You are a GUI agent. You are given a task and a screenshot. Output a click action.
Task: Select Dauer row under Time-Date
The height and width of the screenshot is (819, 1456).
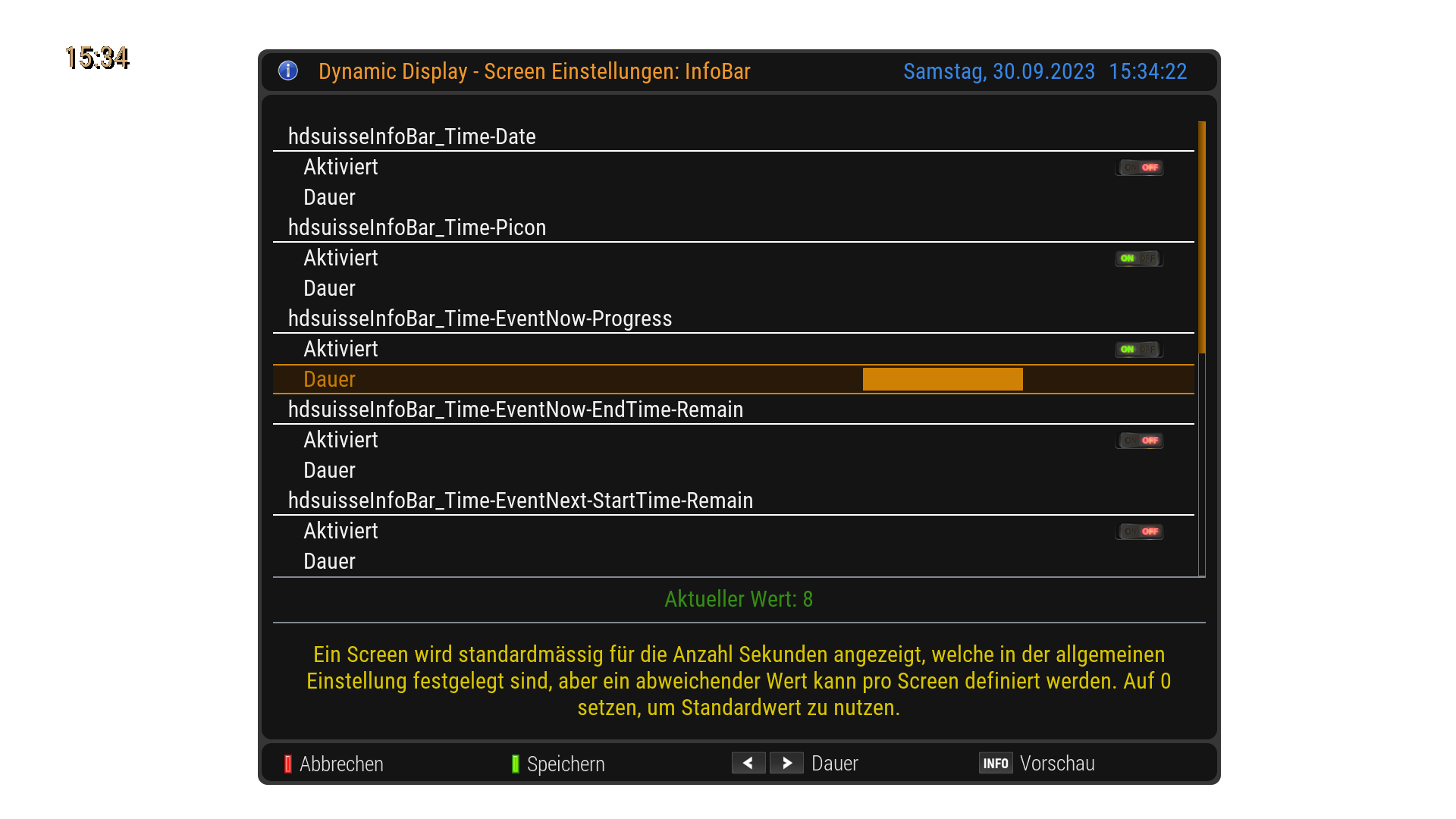329,197
